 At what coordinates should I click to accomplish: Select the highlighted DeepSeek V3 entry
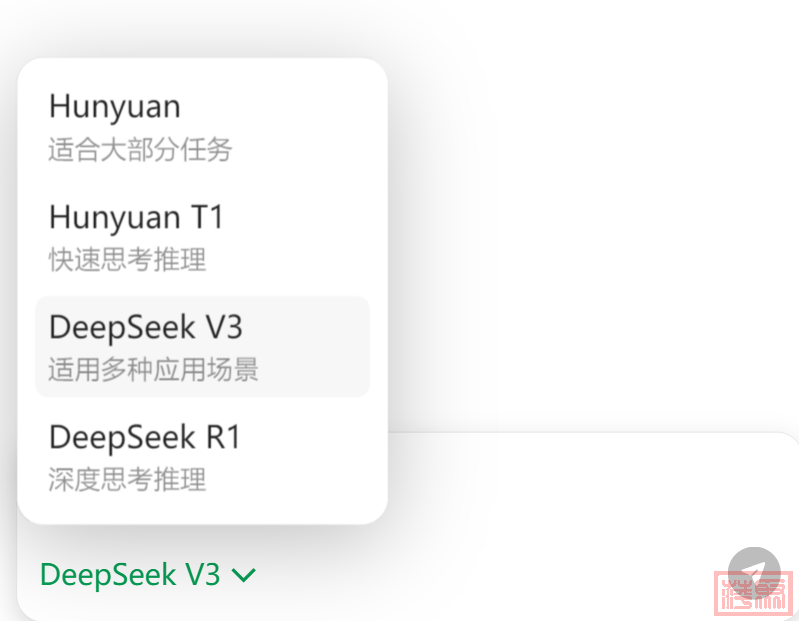click(202, 346)
